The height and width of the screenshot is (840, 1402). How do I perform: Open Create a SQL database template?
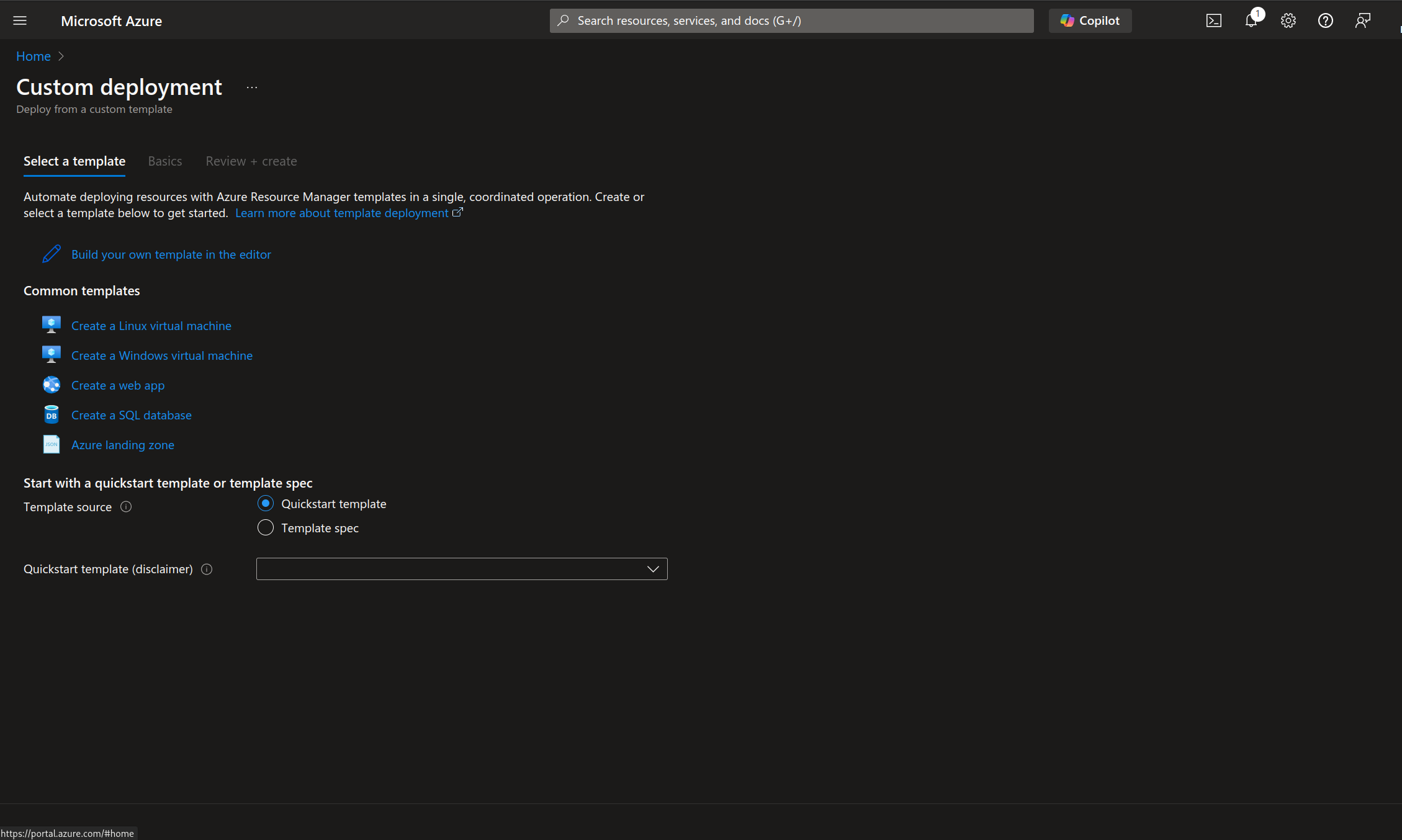click(132, 415)
